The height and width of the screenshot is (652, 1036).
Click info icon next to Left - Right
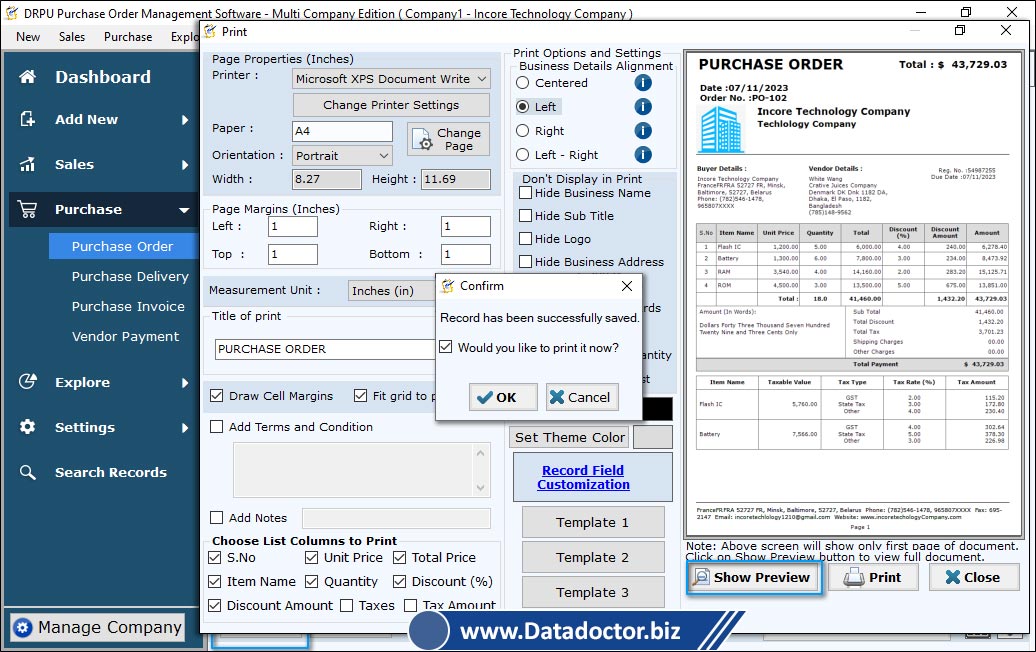click(x=643, y=155)
